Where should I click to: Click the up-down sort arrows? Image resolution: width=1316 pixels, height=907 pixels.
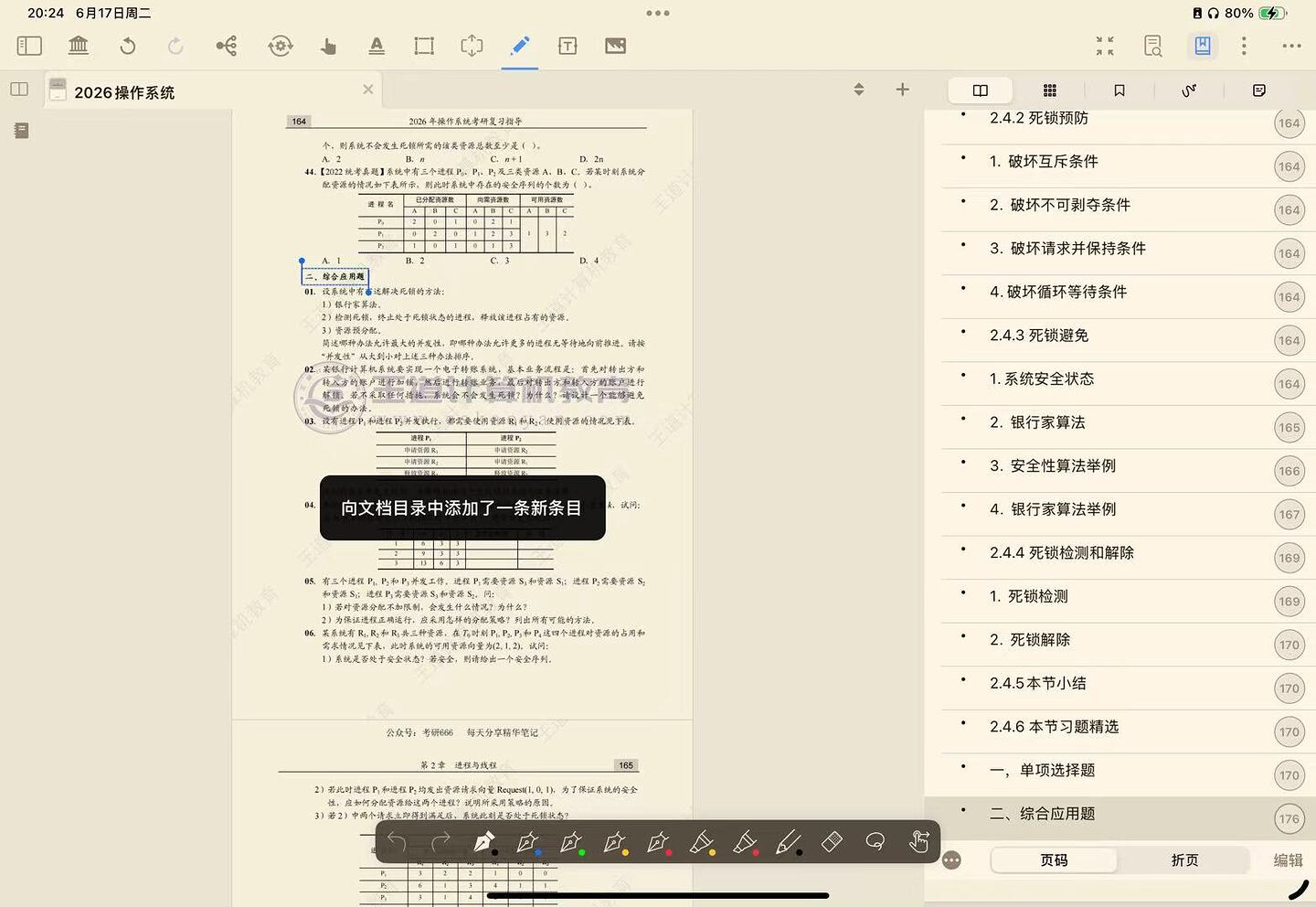(x=858, y=89)
